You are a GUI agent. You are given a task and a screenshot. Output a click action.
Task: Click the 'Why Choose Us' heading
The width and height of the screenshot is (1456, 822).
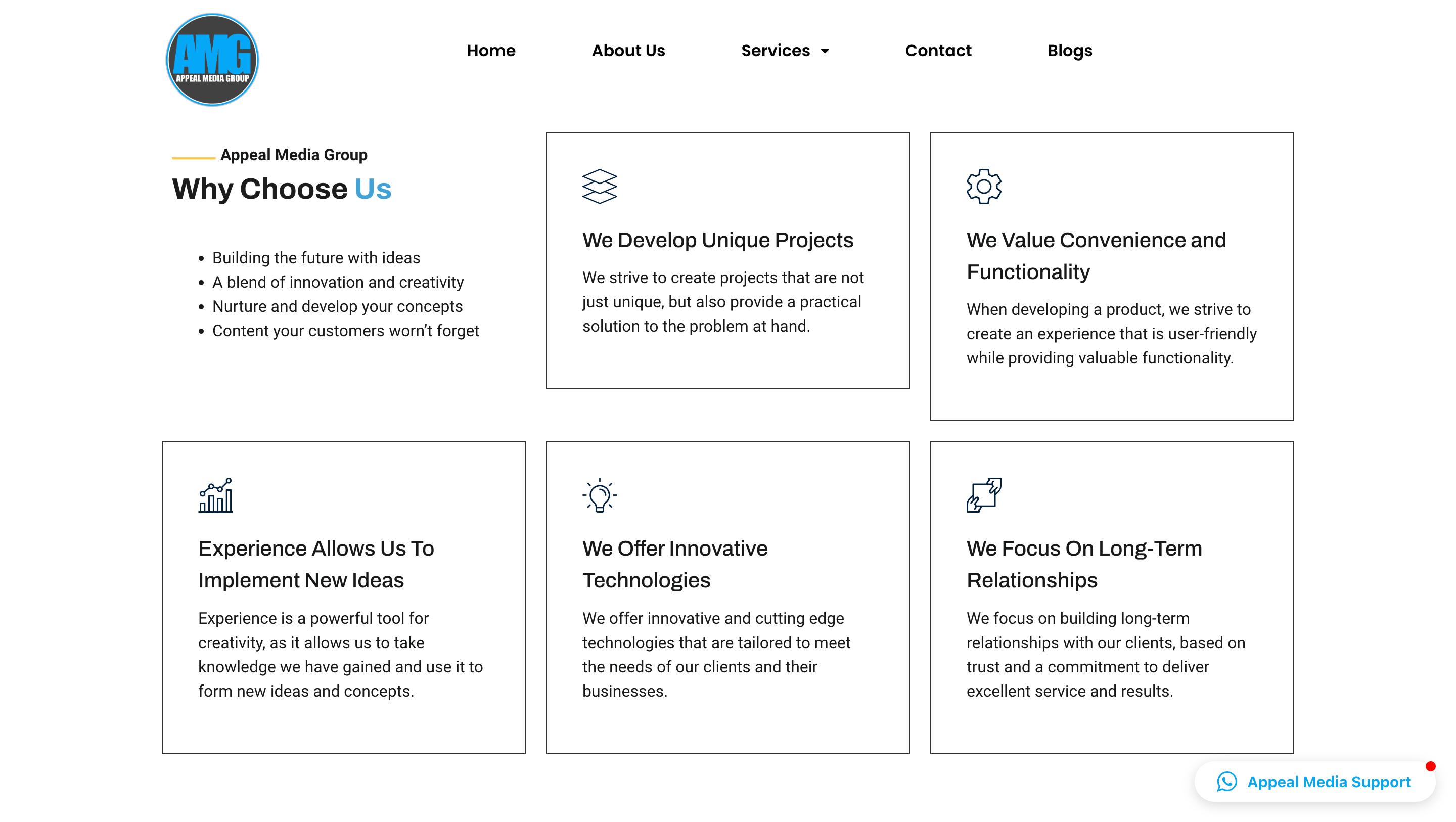tap(282, 188)
